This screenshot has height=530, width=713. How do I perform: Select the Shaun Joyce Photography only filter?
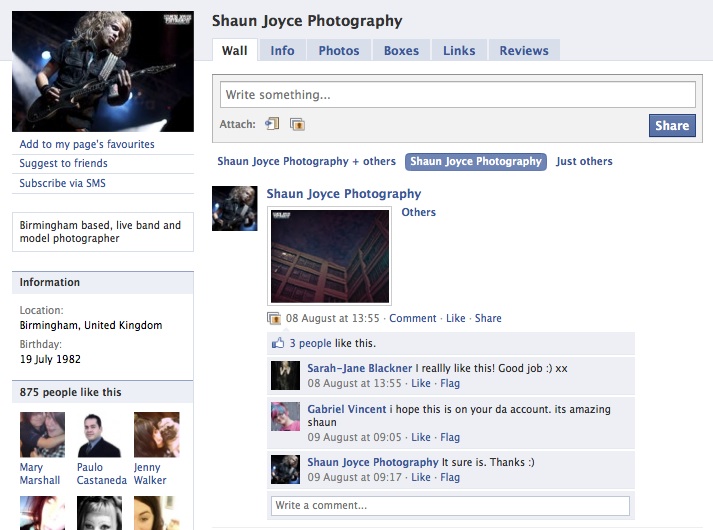[x=476, y=161]
